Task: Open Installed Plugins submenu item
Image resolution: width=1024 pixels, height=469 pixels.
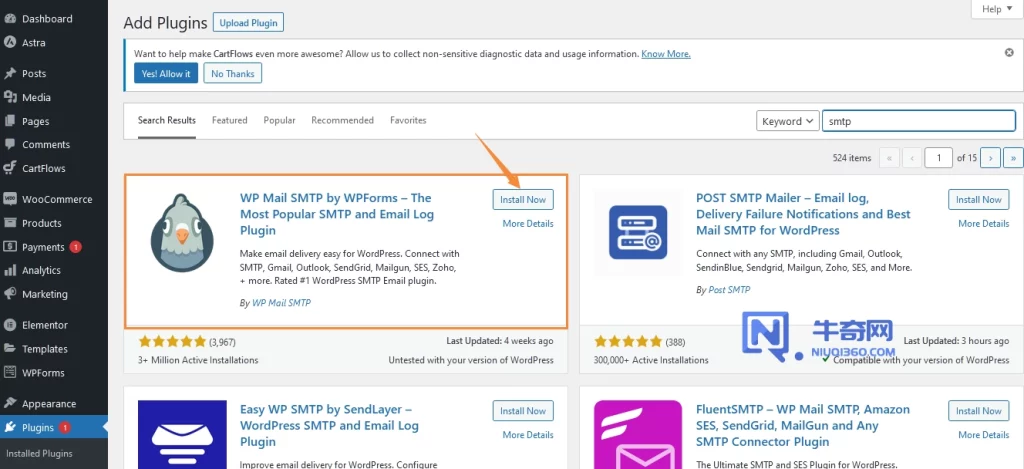Action: [x=39, y=453]
